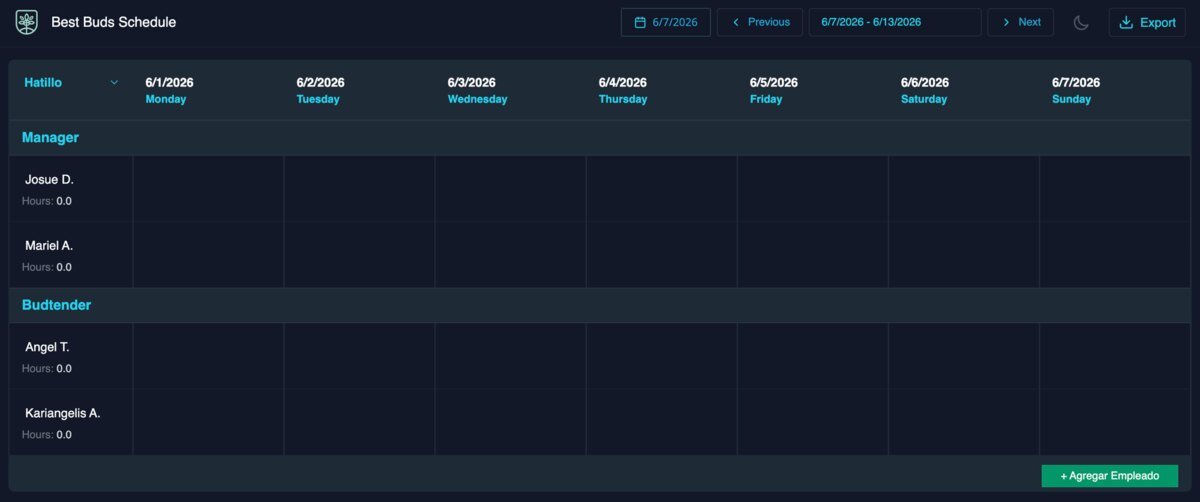Click Josue D.'s Saturday shift cell
The image size is (1200, 502).
point(964,189)
